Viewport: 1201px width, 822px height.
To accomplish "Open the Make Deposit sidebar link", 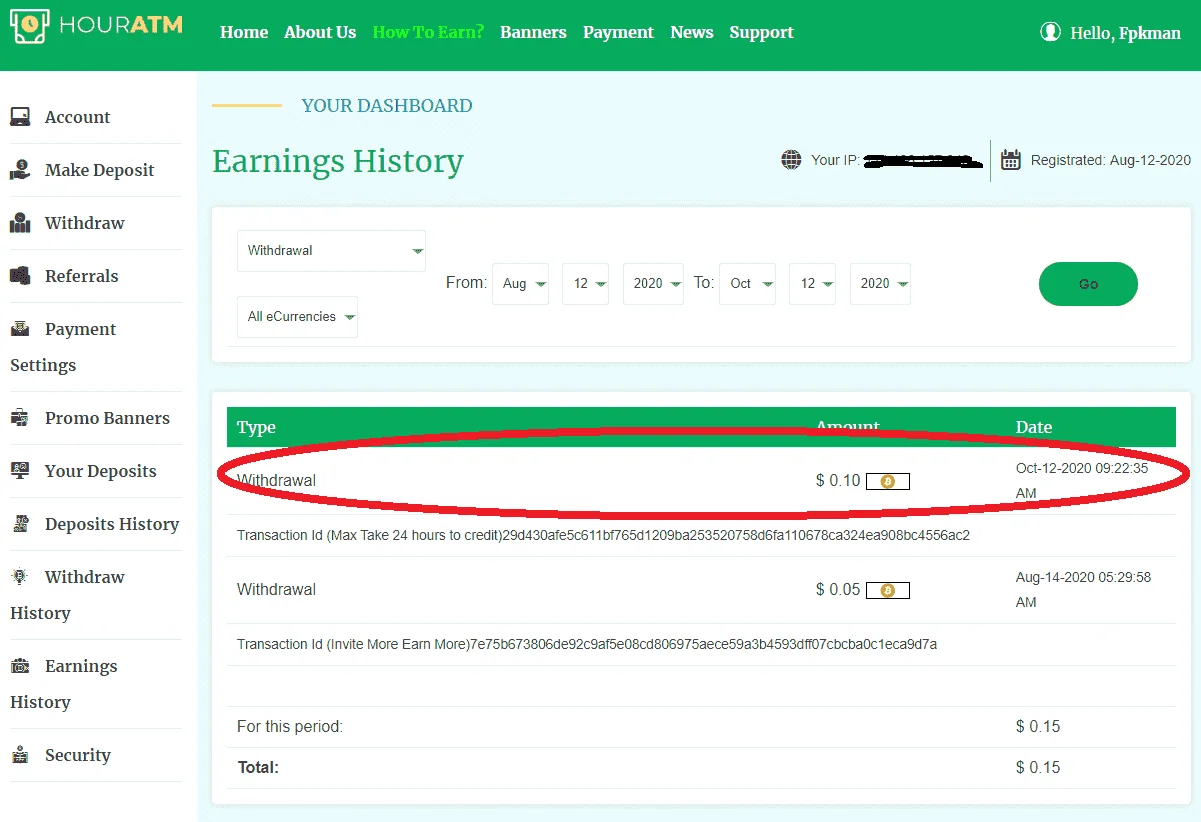I will 100,170.
